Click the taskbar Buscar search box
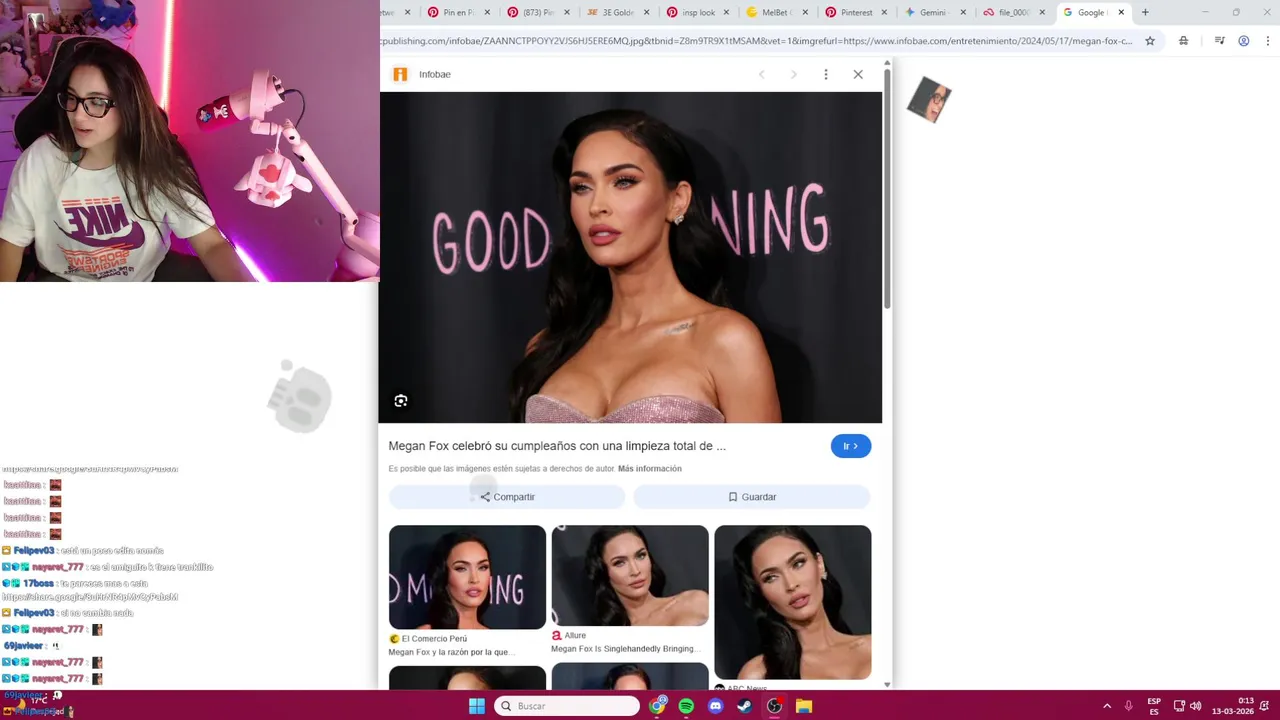Screen dimensions: 1280x720 [x=567, y=706]
